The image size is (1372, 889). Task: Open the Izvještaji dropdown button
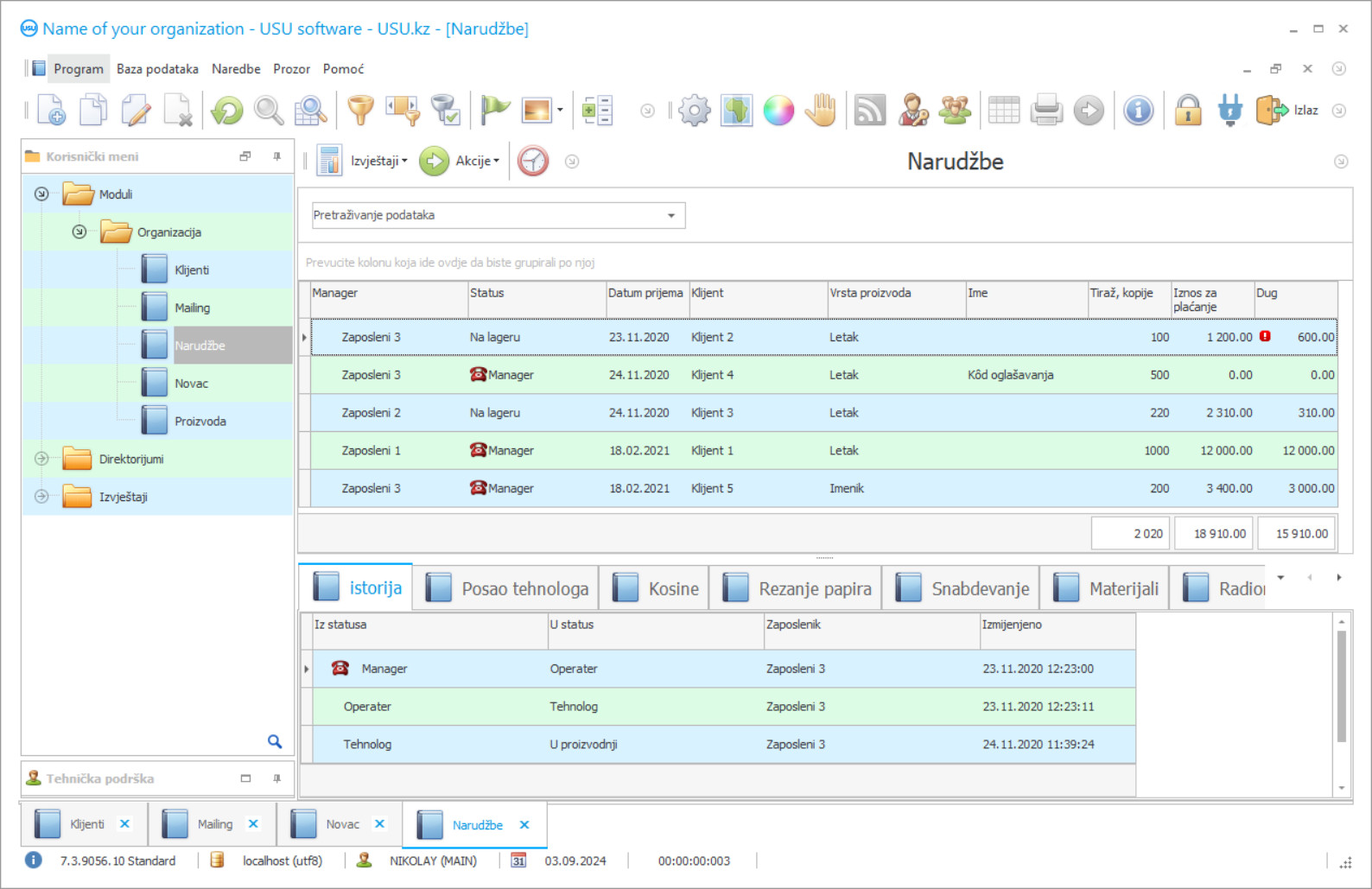(378, 161)
